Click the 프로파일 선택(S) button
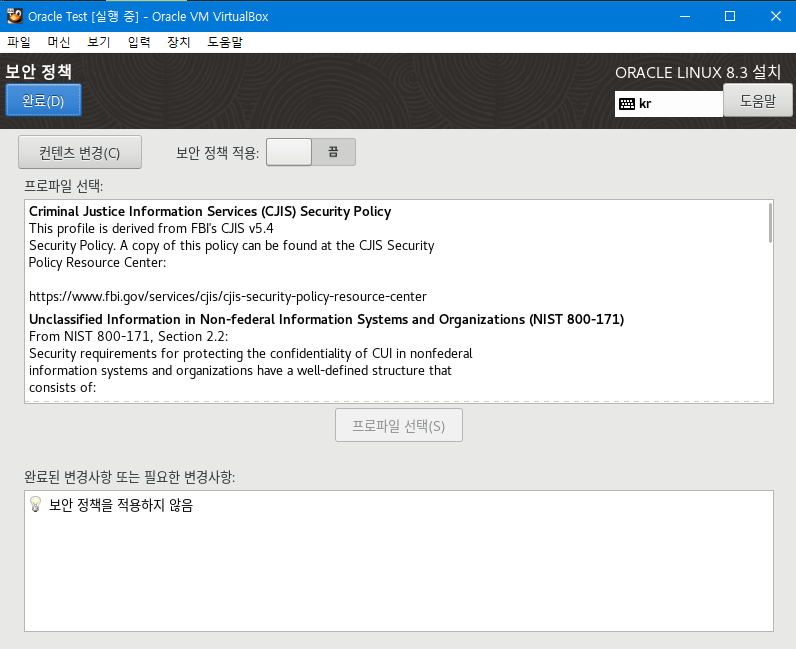This screenshot has height=649, width=796. coord(399,425)
